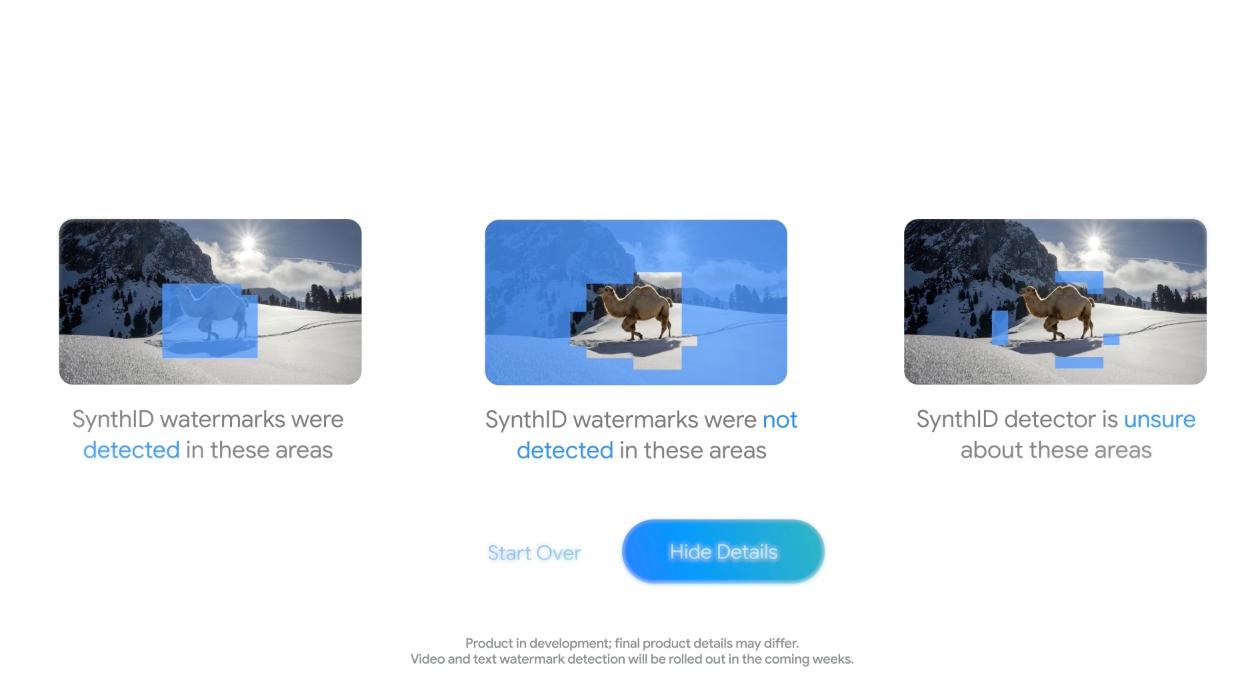
Task: Select blue unsure block above right thumbnail's camel
Action: coord(1080,281)
